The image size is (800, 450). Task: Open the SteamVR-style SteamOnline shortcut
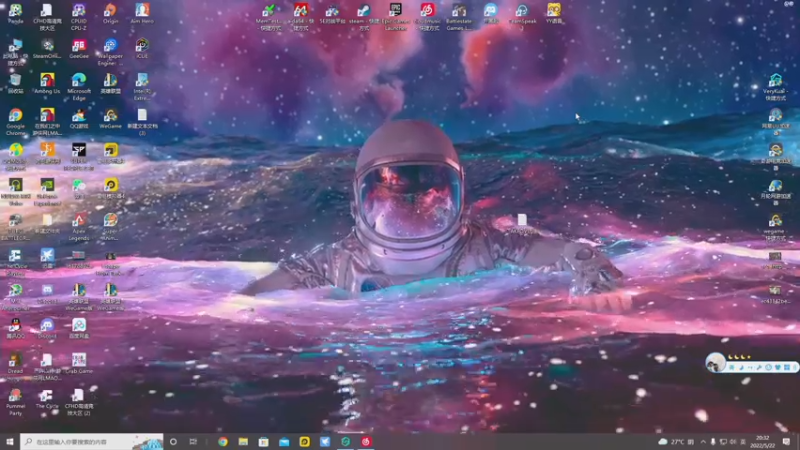click(x=47, y=49)
